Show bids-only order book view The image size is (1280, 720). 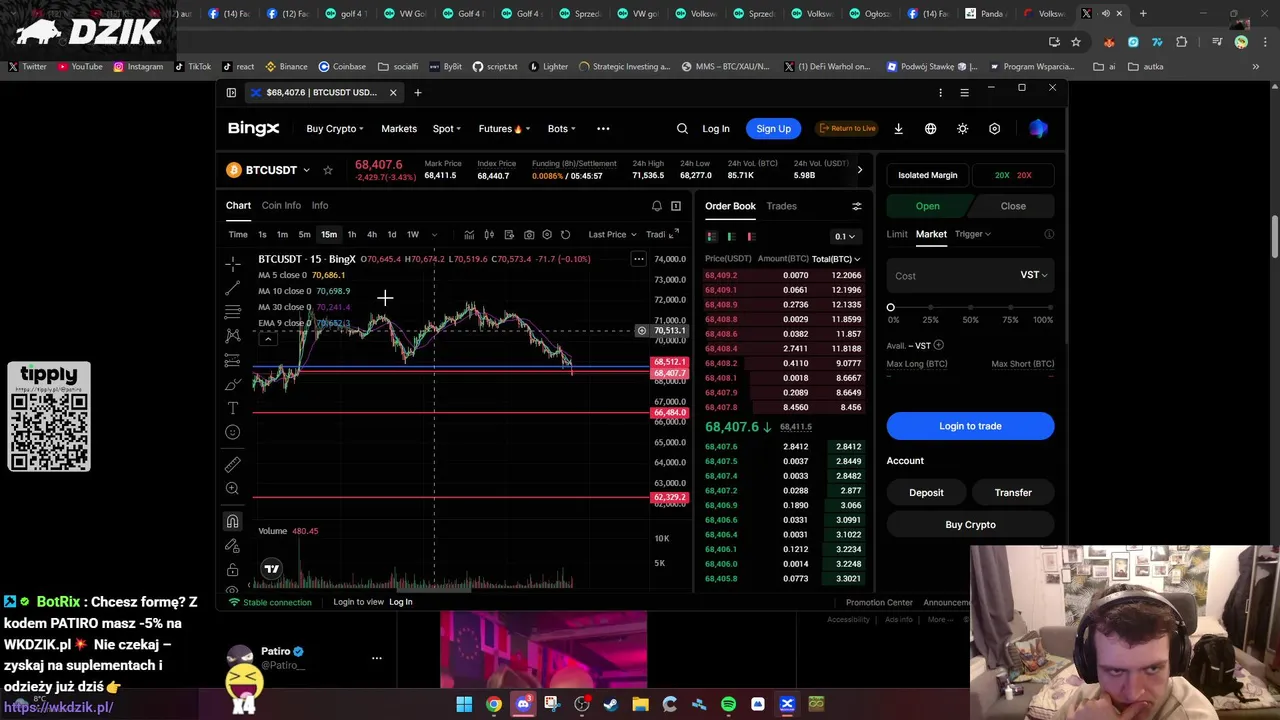[731, 236]
